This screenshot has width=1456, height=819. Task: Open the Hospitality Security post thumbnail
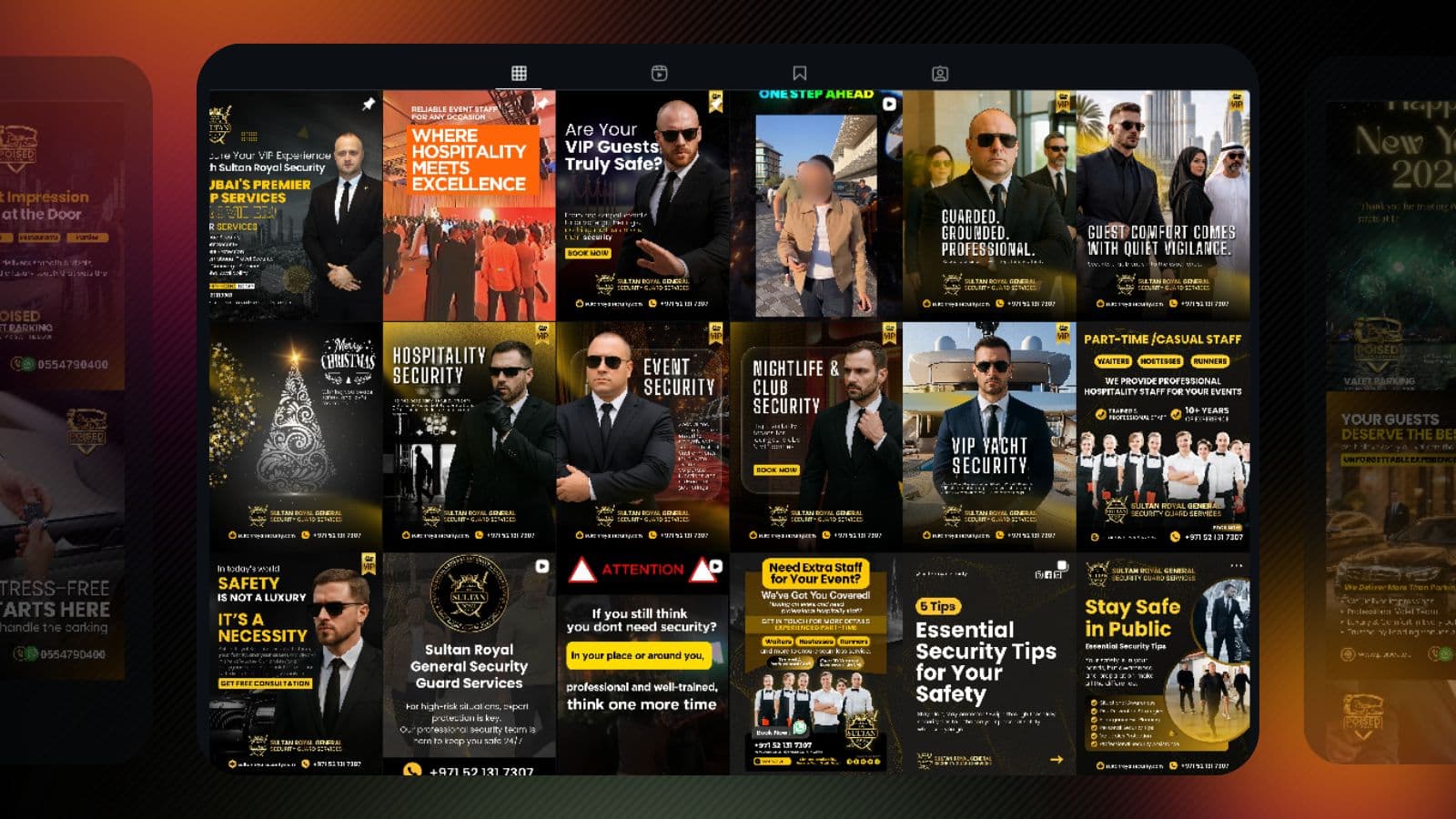click(469, 435)
